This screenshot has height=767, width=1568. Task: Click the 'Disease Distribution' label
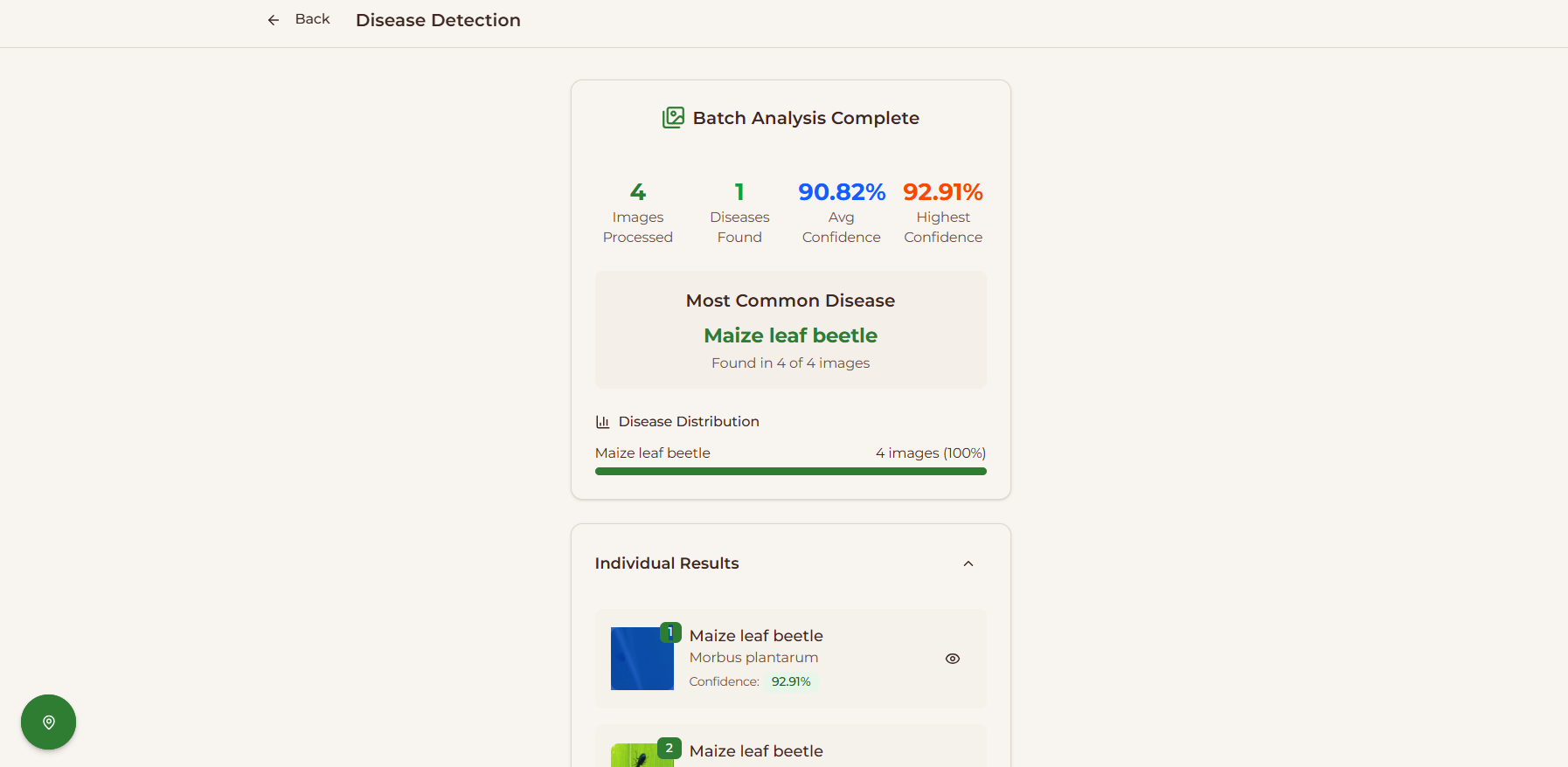coord(689,422)
